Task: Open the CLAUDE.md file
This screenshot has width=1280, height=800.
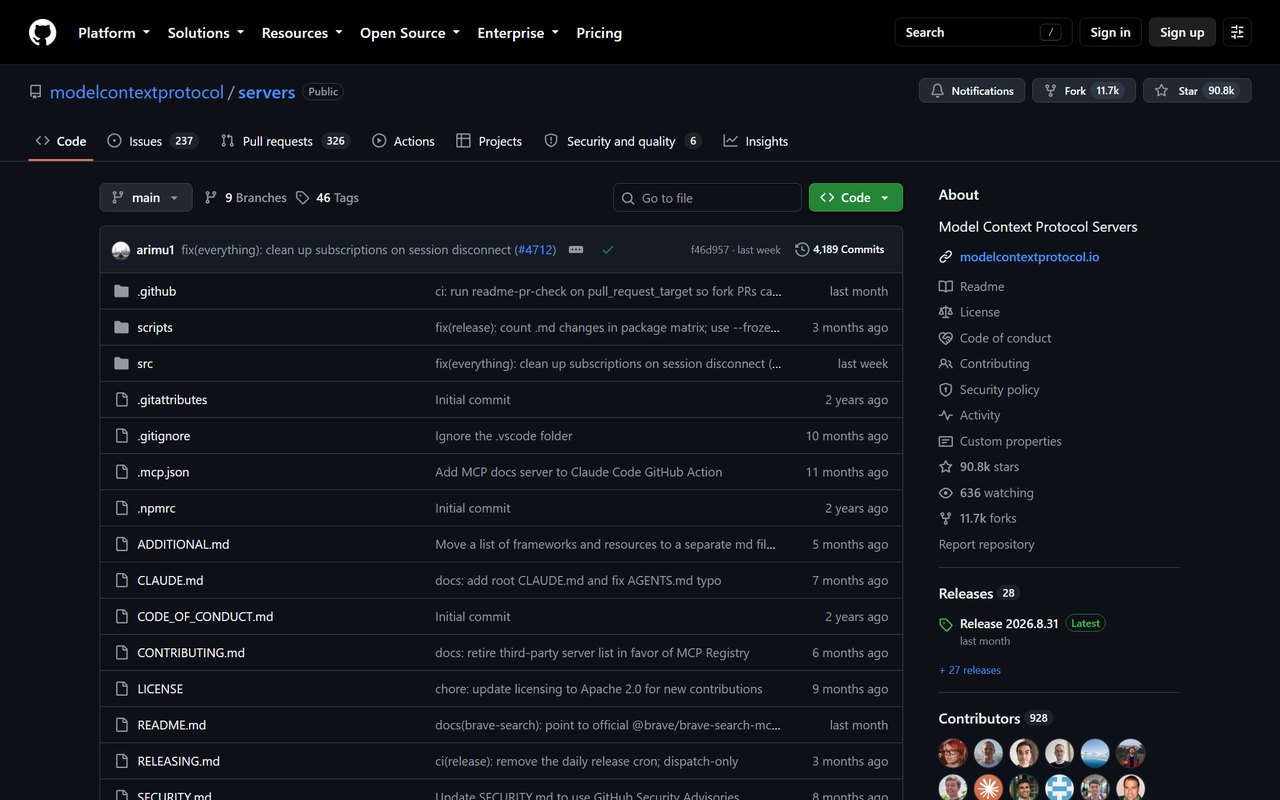Action: tap(170, 580)
